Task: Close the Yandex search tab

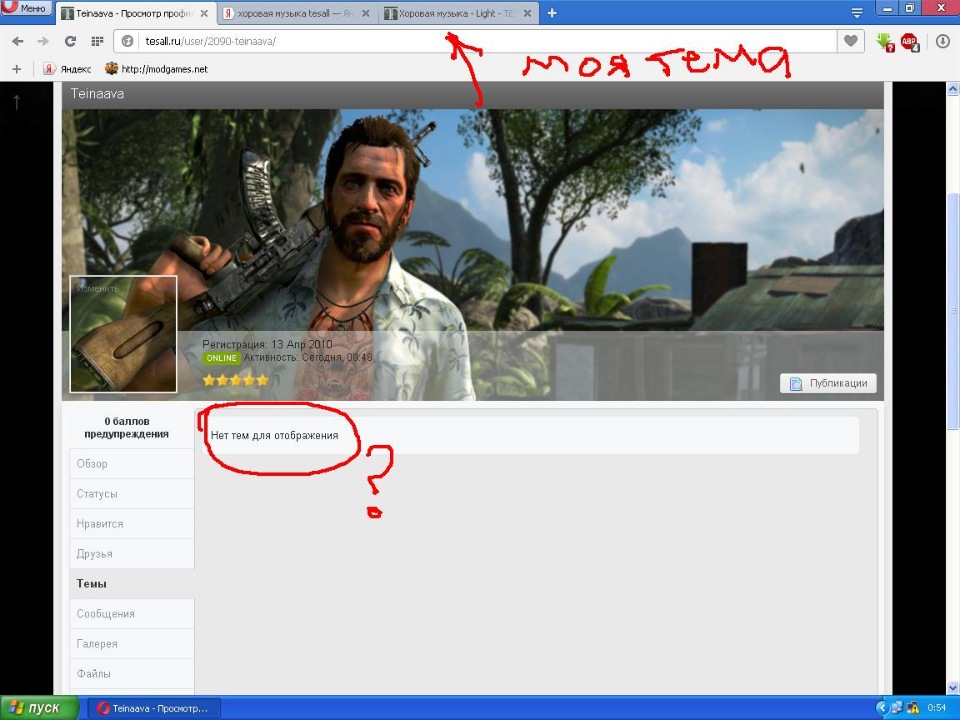Action: point(366,13)
